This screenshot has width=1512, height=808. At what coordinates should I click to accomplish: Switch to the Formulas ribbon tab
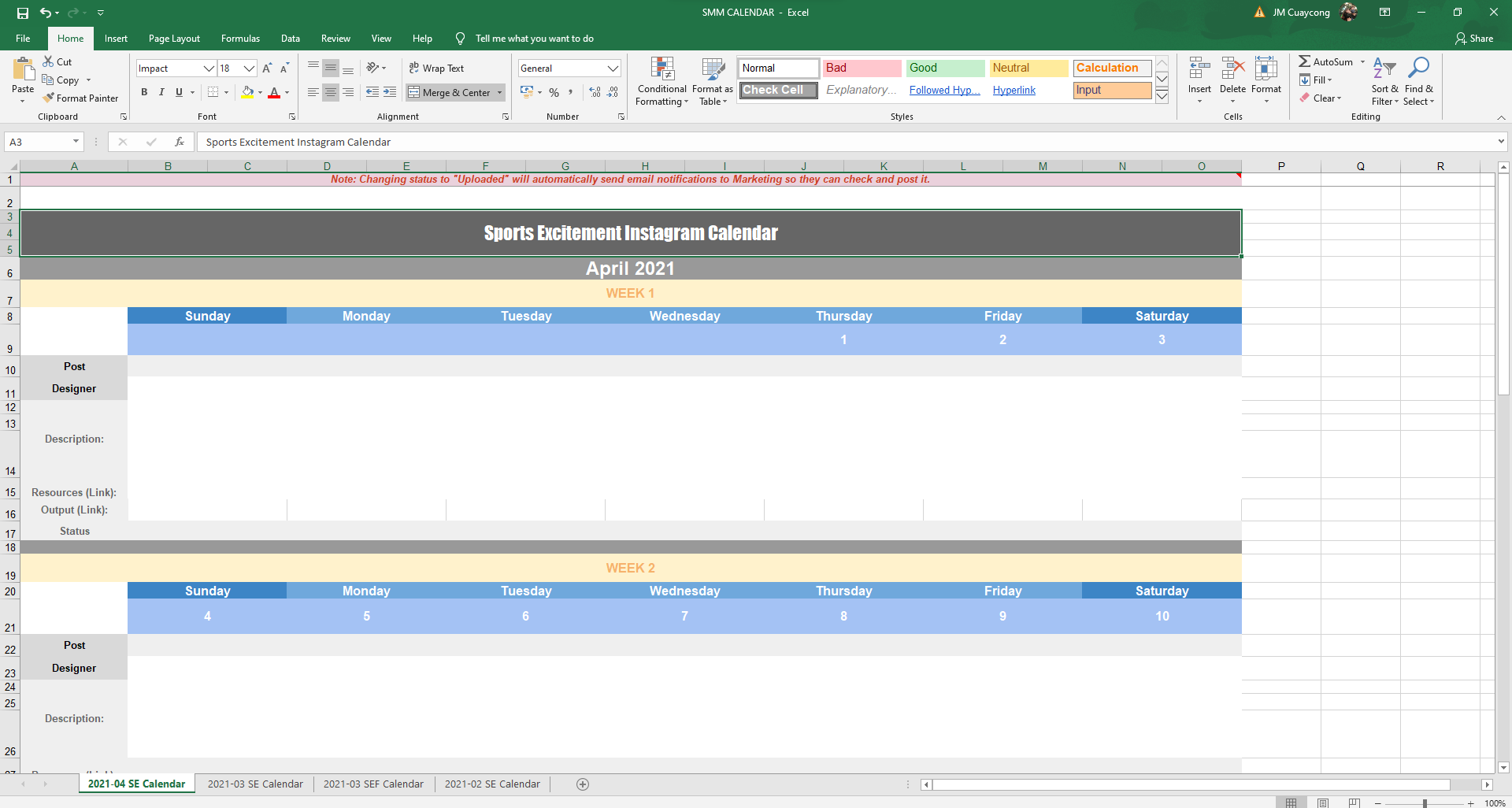(x=240, y=38)
